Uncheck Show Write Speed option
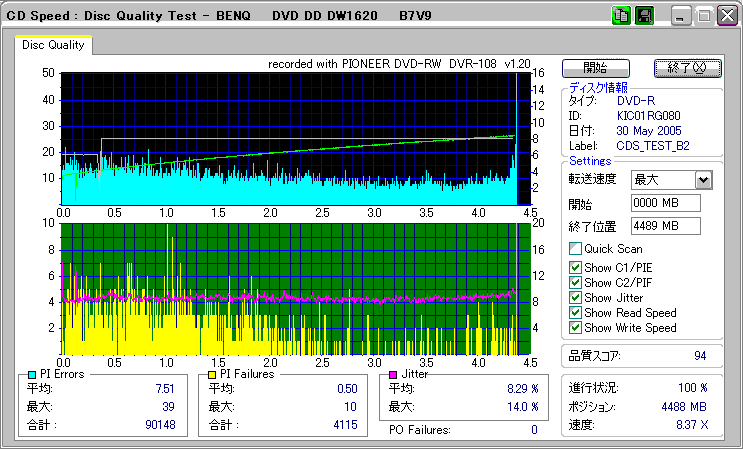743x449 pixels. [x=575, y=327]
